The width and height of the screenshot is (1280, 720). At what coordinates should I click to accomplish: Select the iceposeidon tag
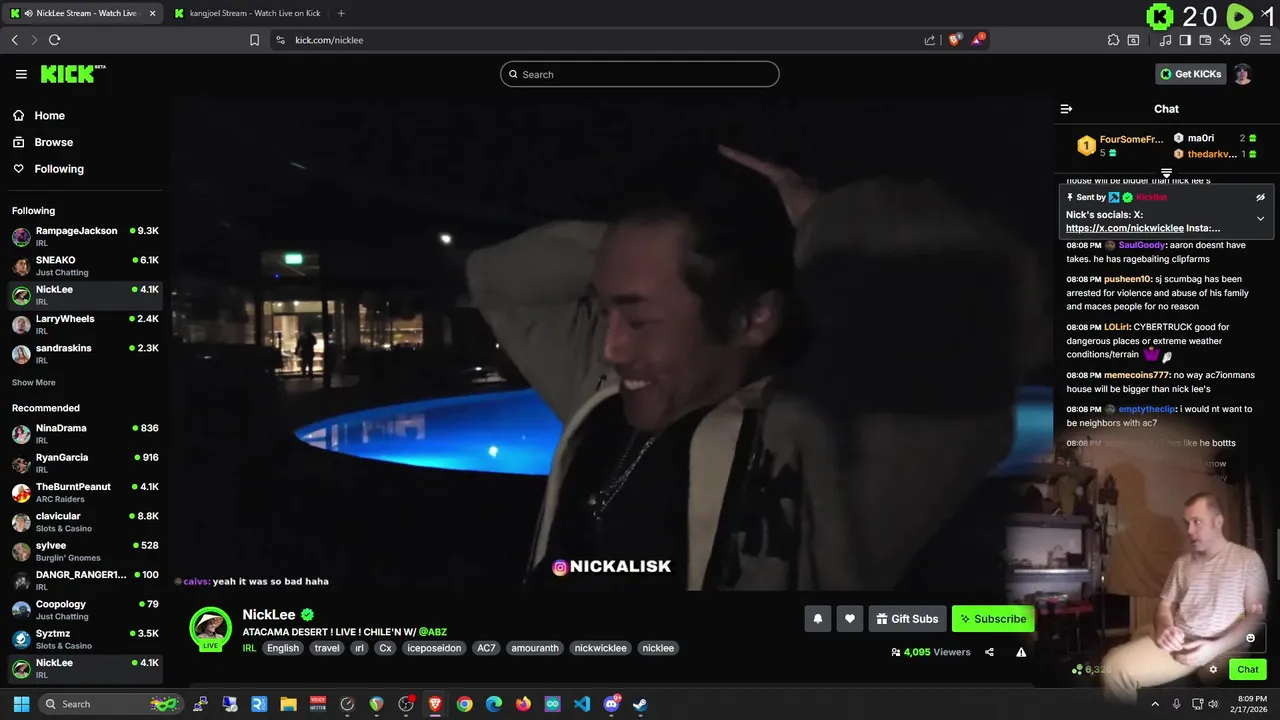434,648
